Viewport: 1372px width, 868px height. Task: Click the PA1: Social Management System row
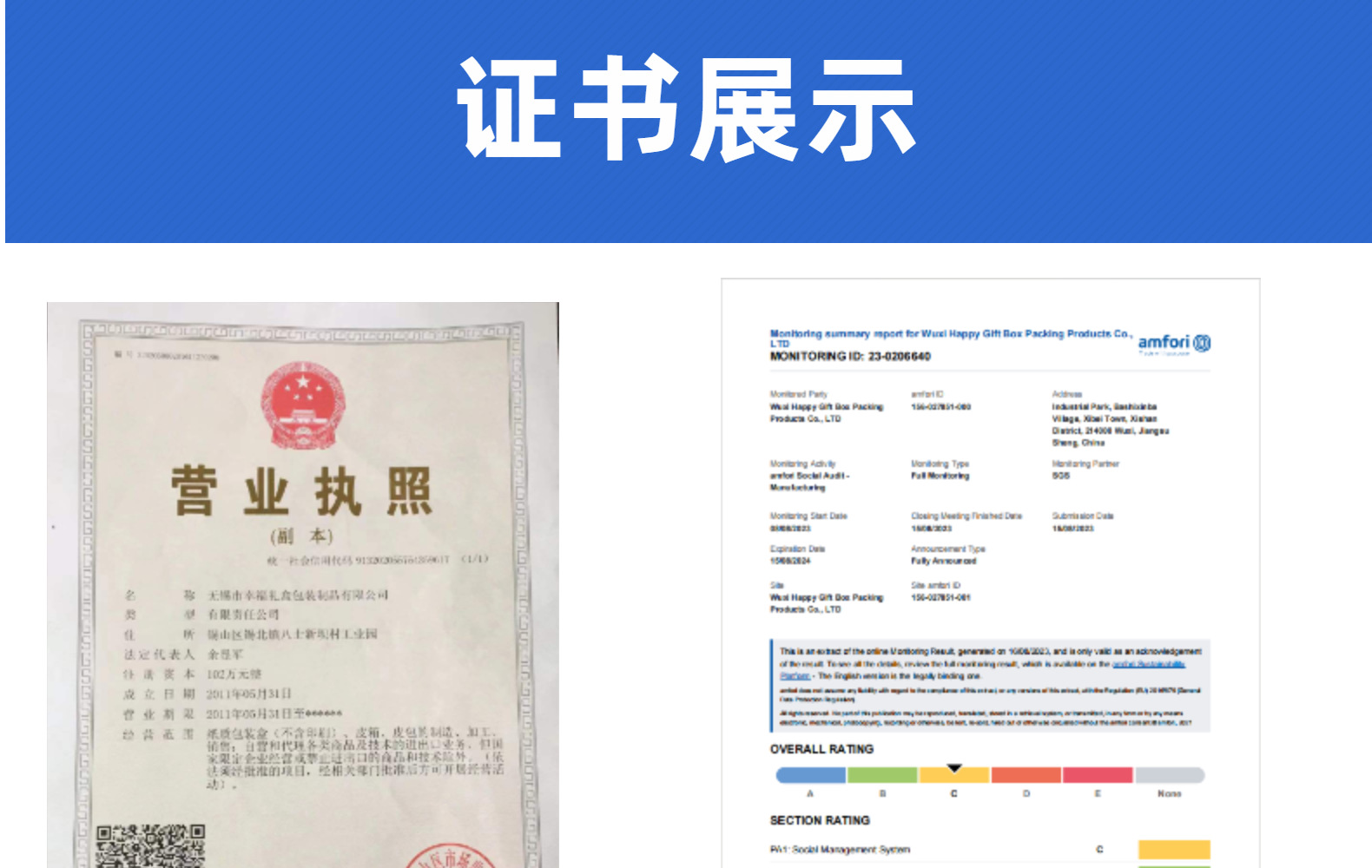click(990, 849)
